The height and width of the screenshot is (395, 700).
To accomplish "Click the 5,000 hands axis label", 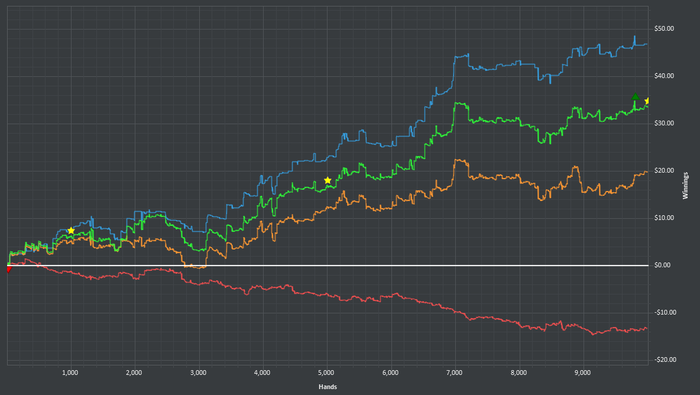I will [326, 373].
